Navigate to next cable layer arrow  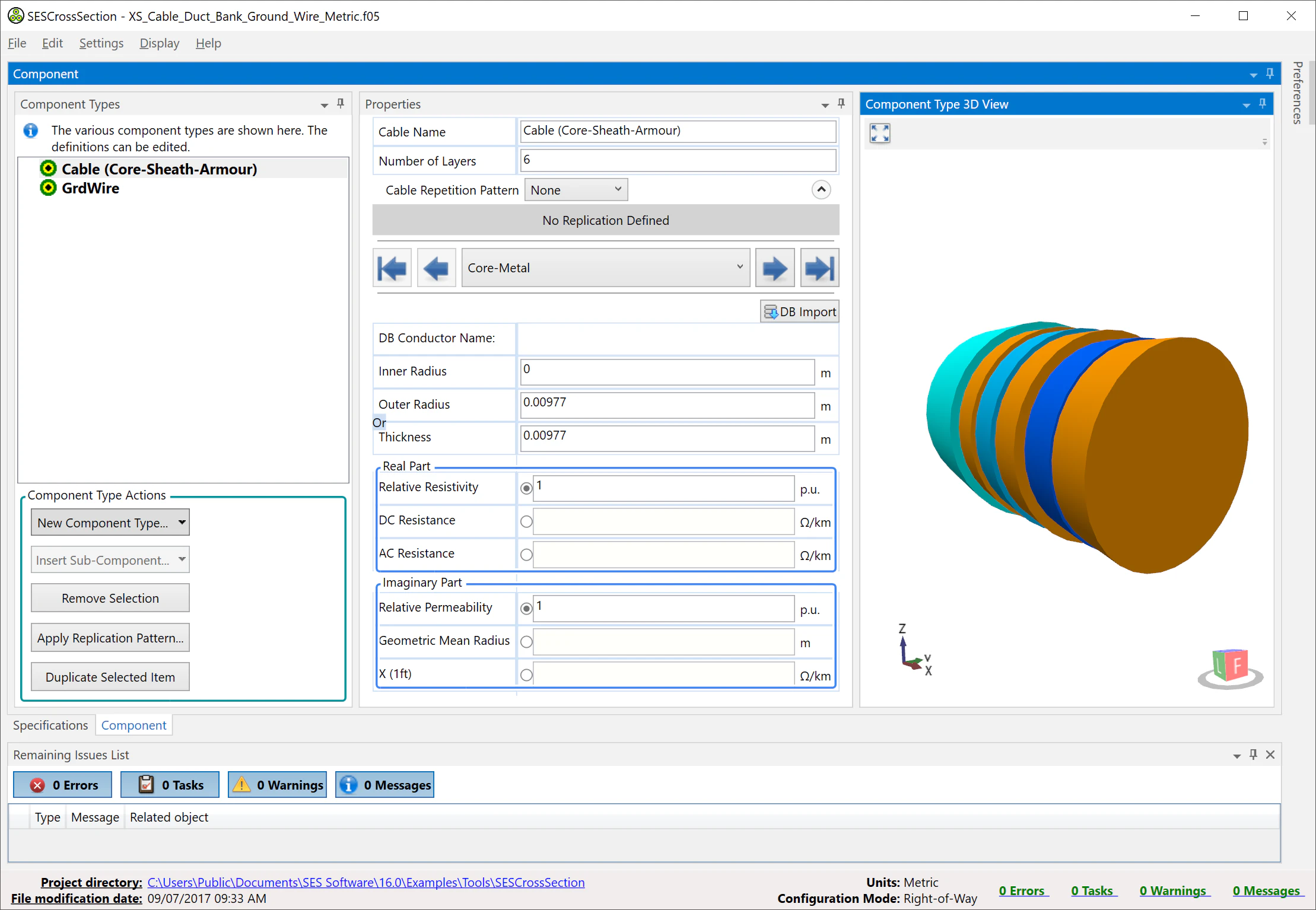[774, 268]
